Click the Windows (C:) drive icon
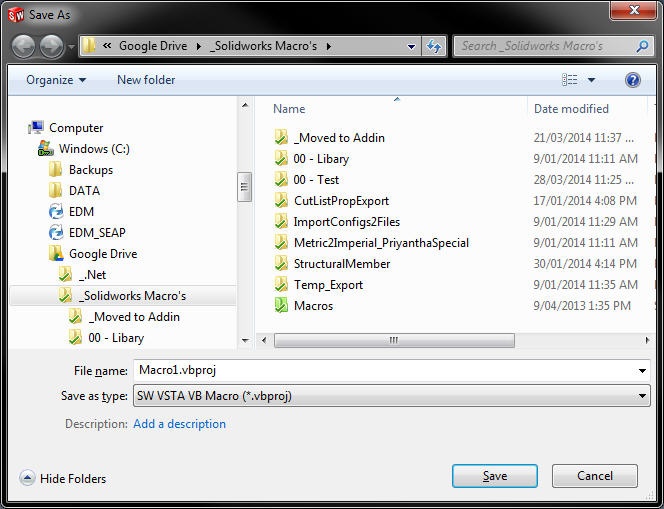 [46, 148]
